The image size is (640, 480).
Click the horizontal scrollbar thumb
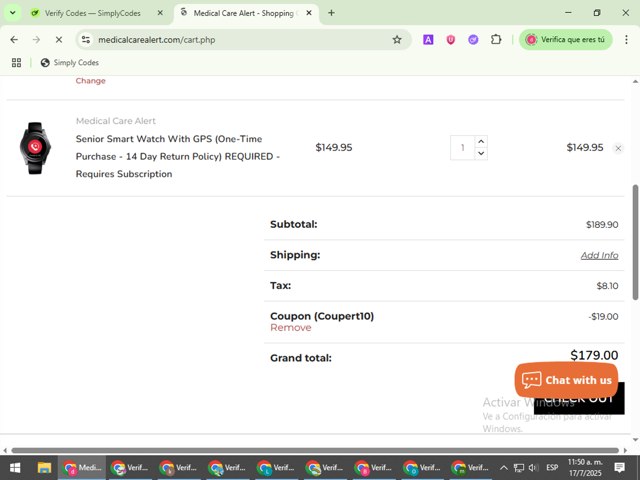pyautogui.click(x=315, y=450)
